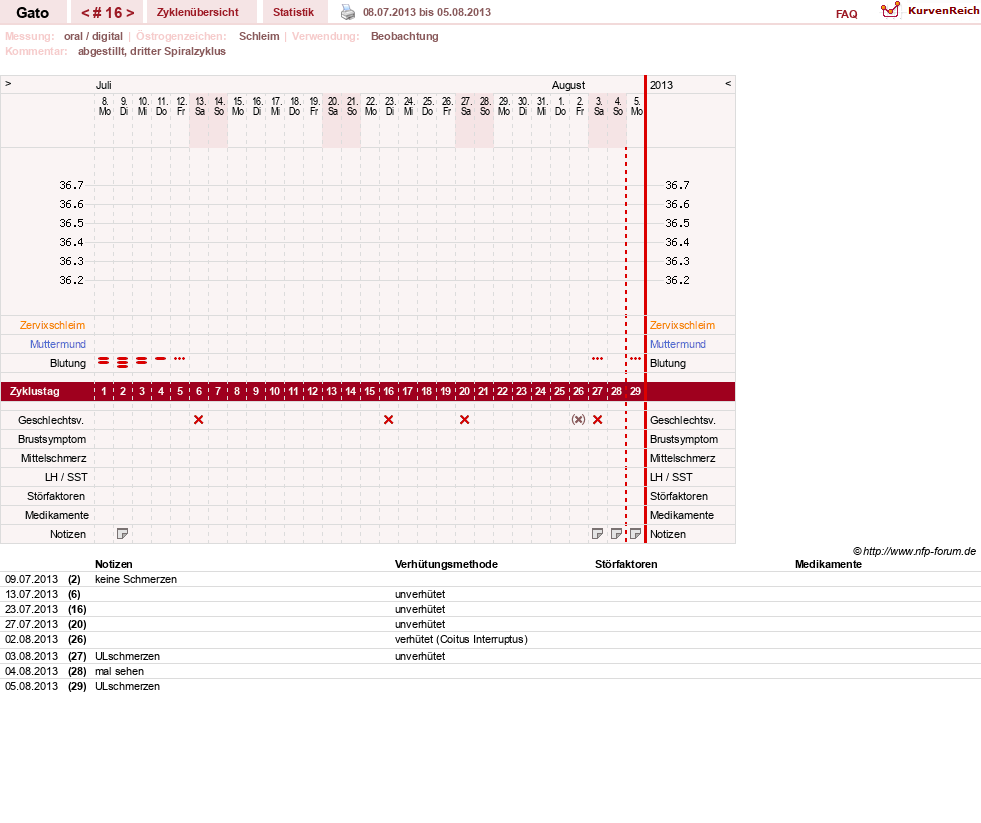Click the KurvenReich logo icon

(x=890, y=10)
